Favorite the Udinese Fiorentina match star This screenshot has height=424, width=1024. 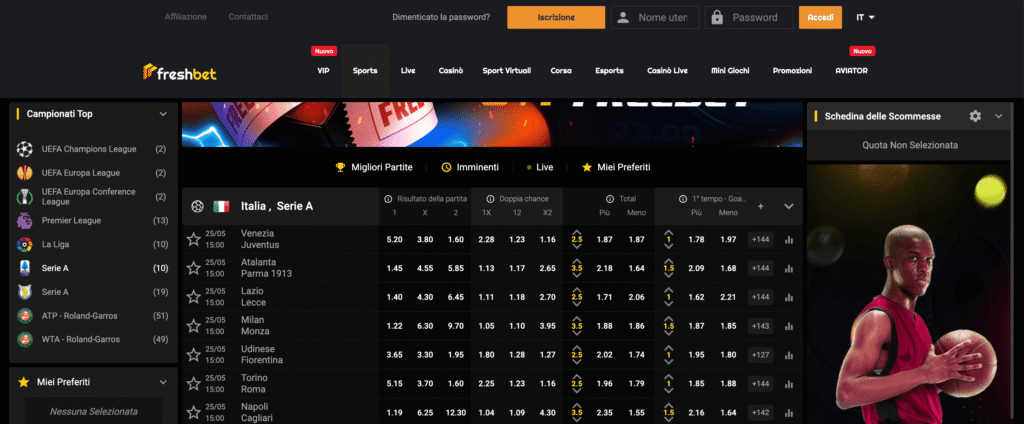193,355
